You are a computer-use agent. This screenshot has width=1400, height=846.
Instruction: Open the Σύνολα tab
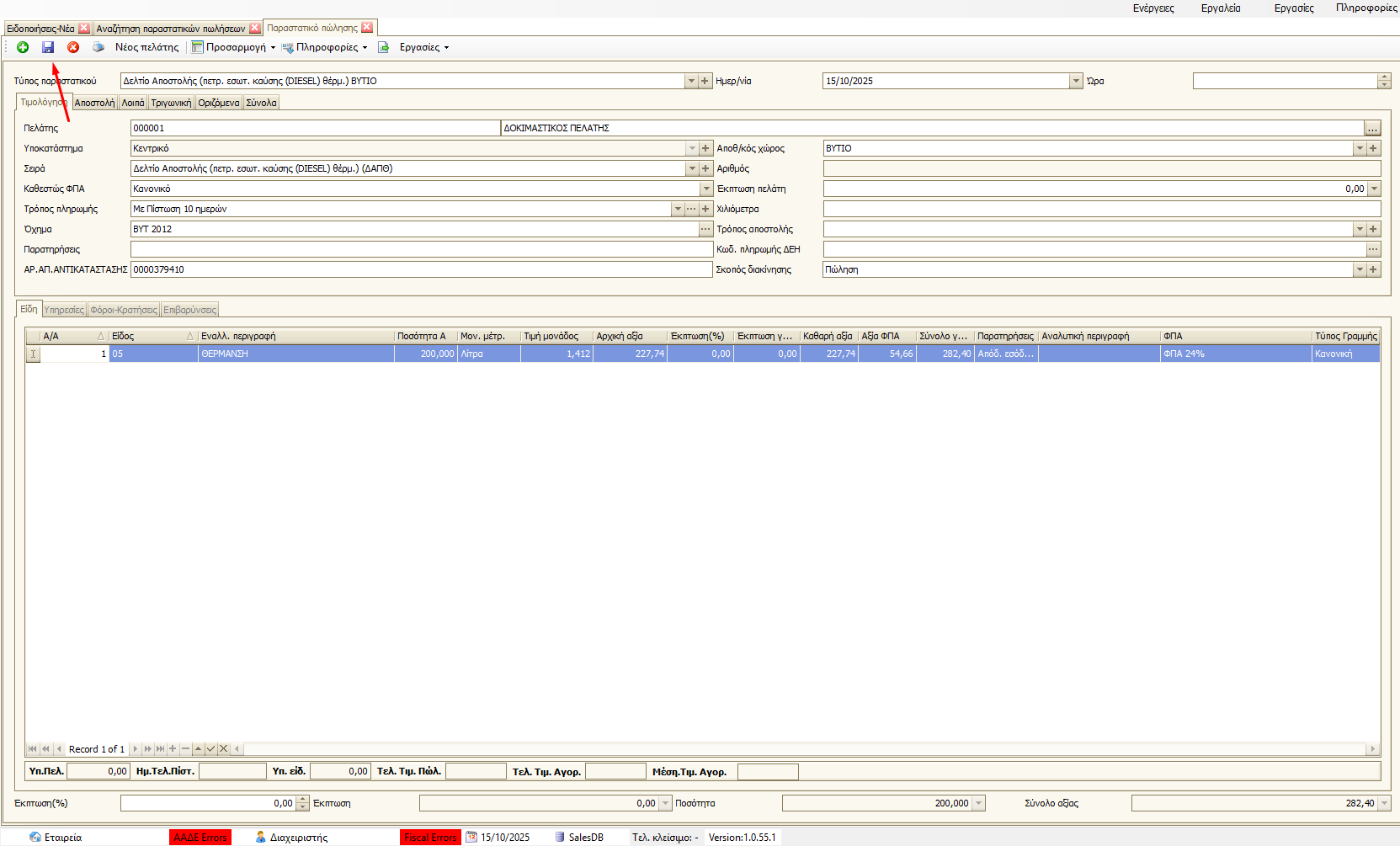(x=261, y=103)
